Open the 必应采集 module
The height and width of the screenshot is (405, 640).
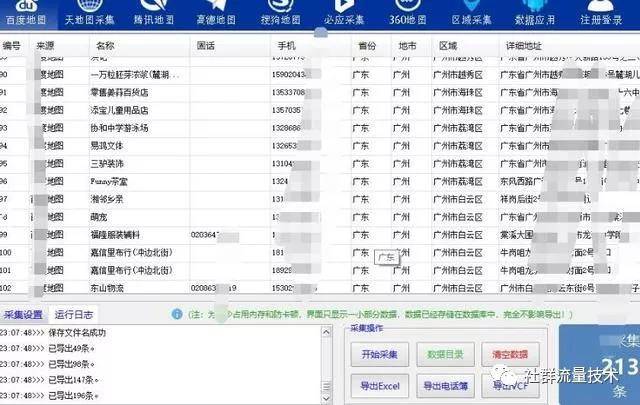(344, 13)
